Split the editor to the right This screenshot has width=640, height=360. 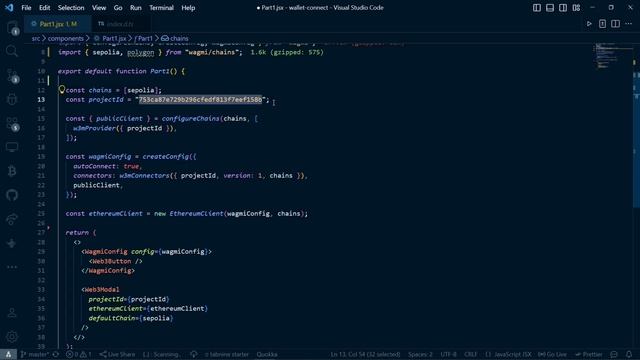click(616, 24)
